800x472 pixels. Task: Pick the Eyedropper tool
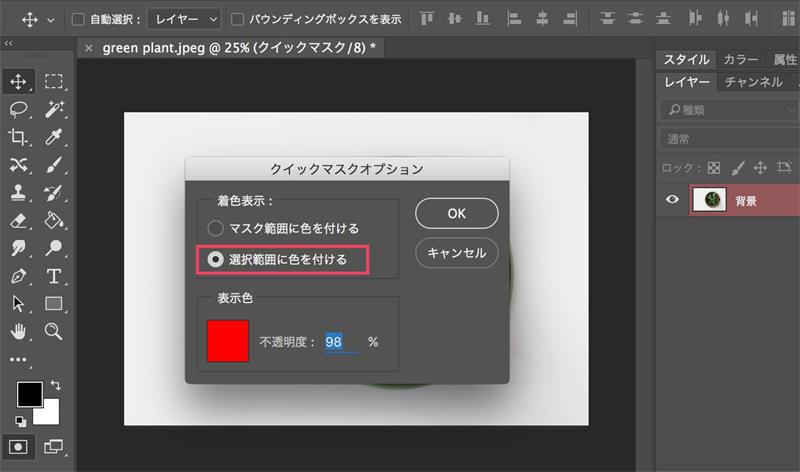[x=54, y=137]
